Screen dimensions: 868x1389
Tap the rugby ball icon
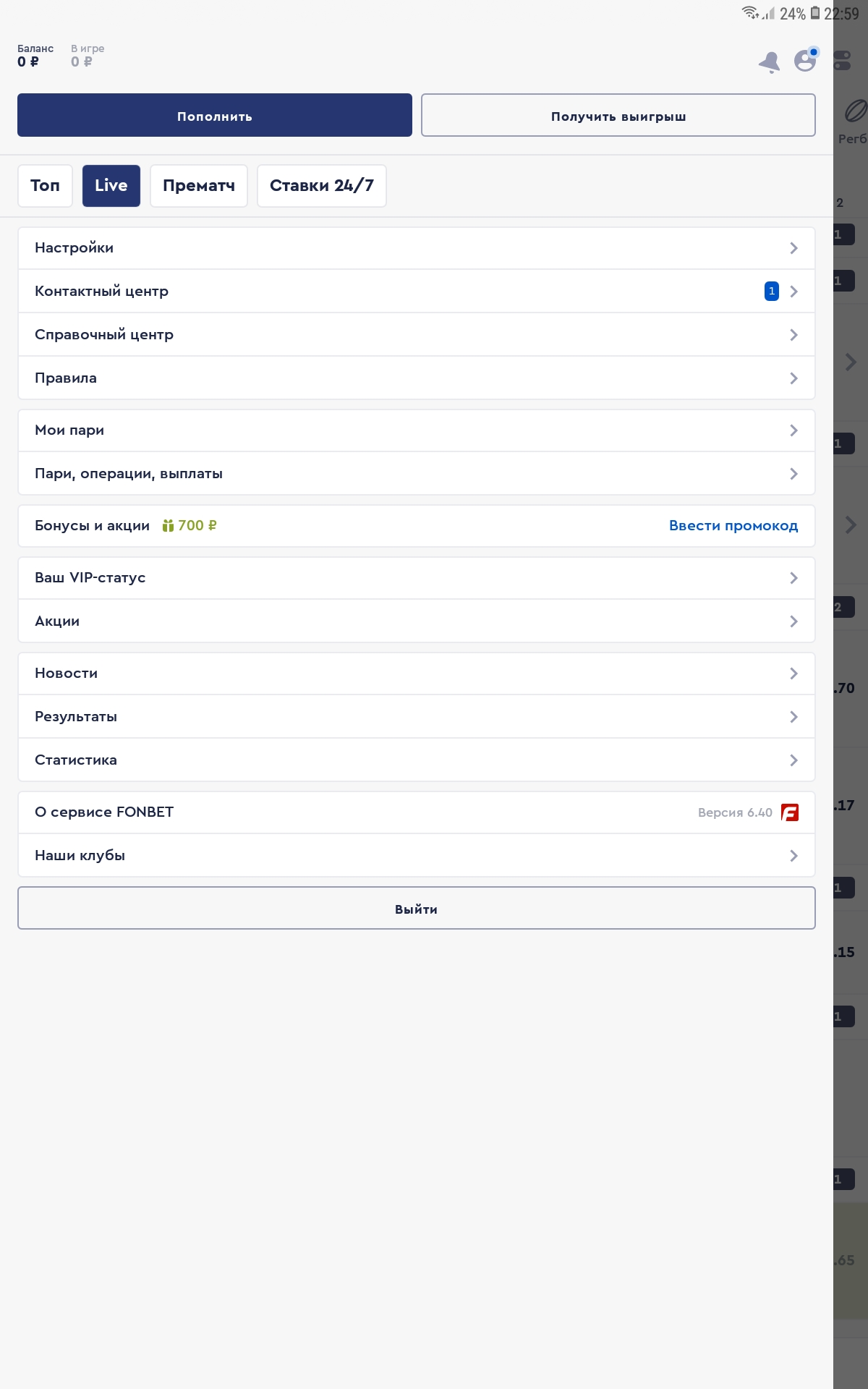(x=855, y=111)
